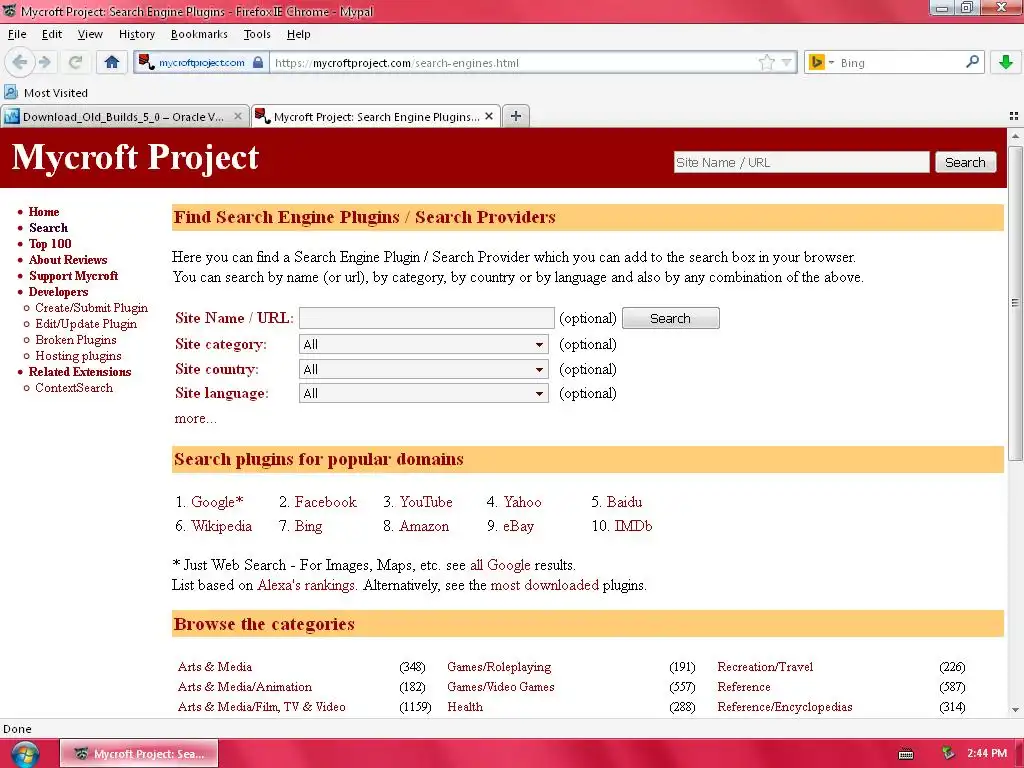Screen dimensions: 1024x768
Task: Open the URL history dropdown arrow
Action: (786, 63)
